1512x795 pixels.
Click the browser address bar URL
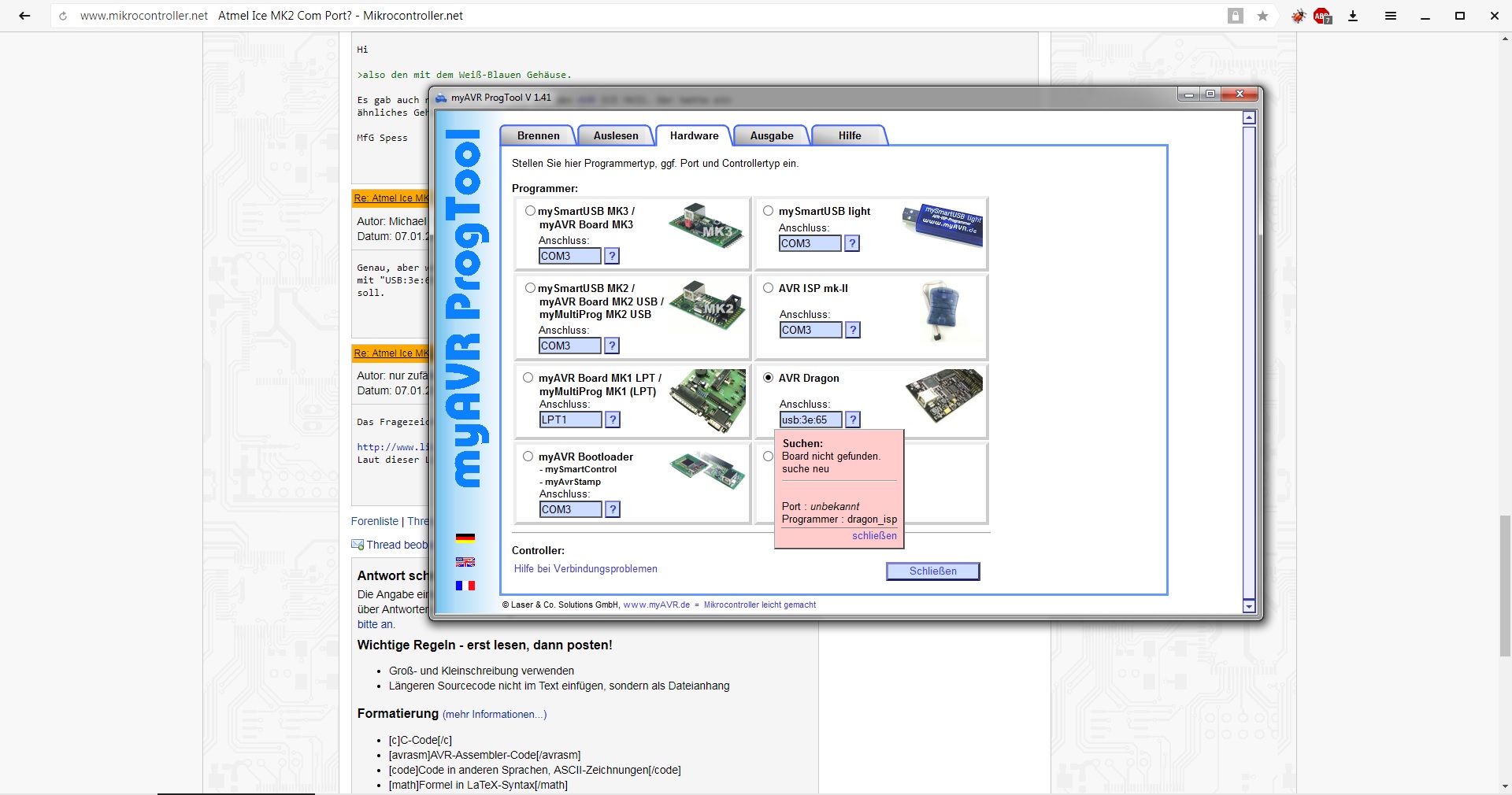(144, 16)
